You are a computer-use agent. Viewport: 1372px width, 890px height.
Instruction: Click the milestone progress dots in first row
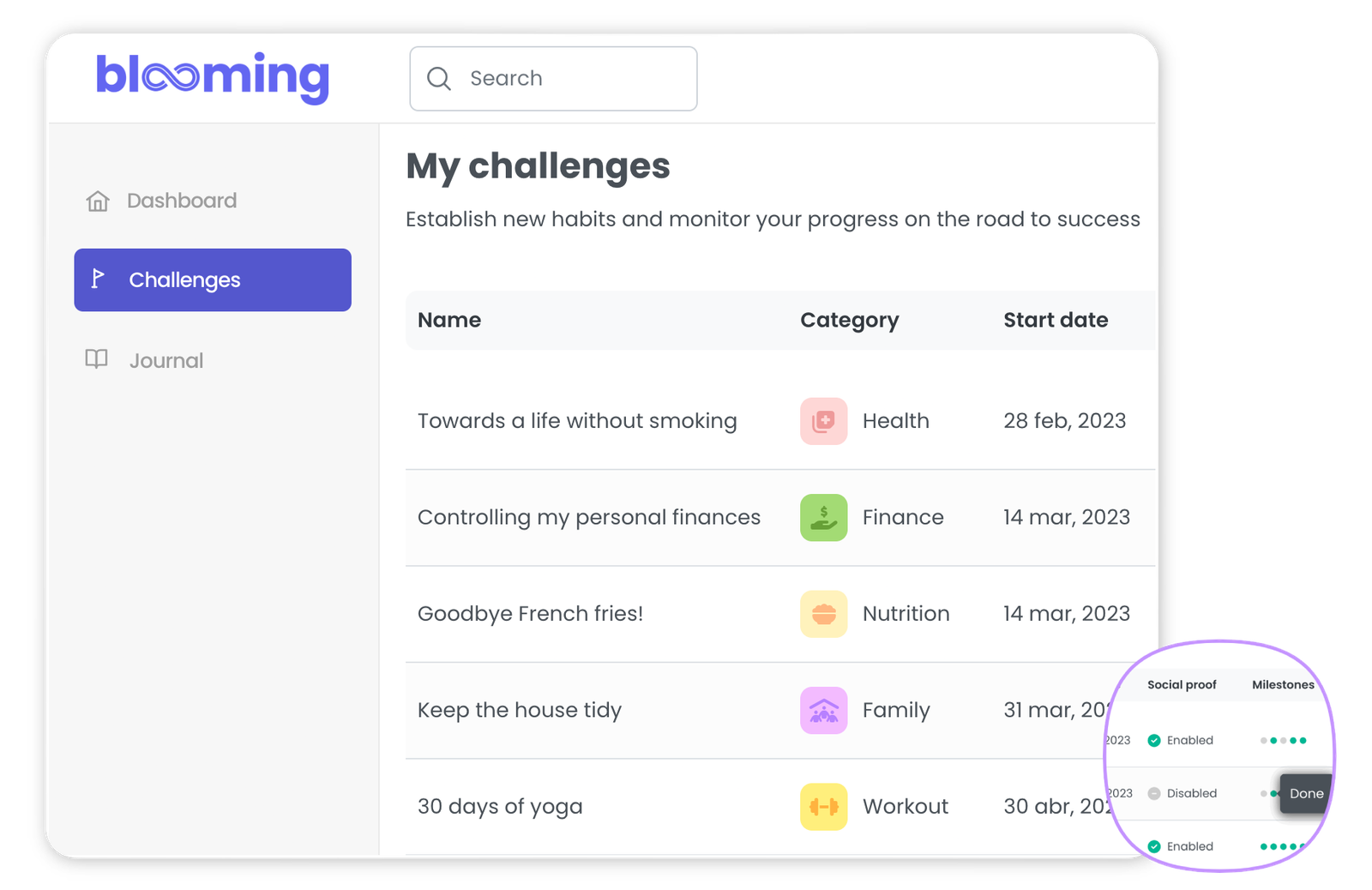point(1284,740)
